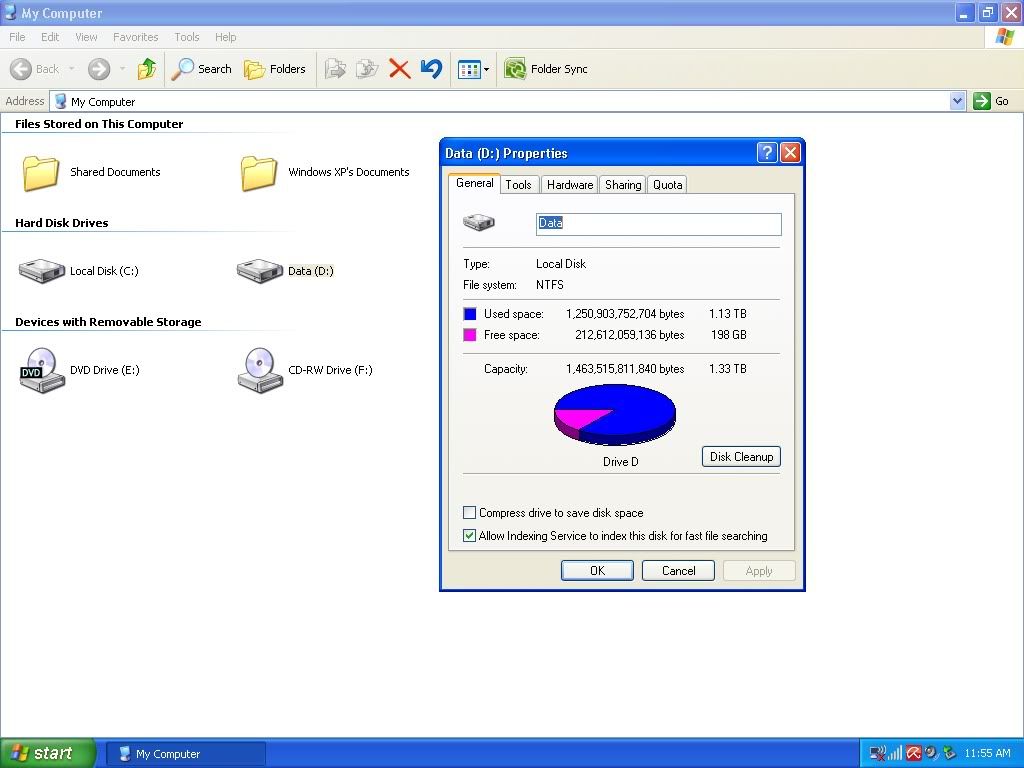
Task: Select DVD Drive (E:)
Action: tap(80, 370)
